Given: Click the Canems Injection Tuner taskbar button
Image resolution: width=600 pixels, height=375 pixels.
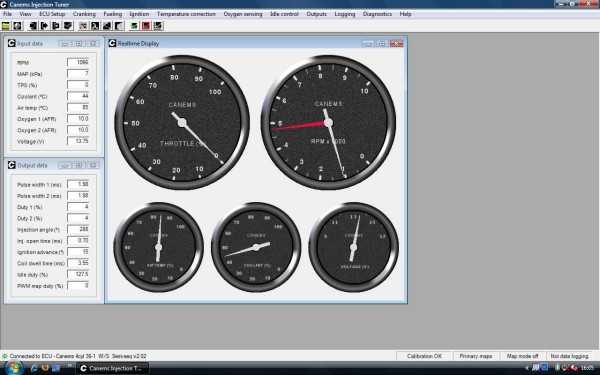Looking at the screenshot, I should coord(112,368).
